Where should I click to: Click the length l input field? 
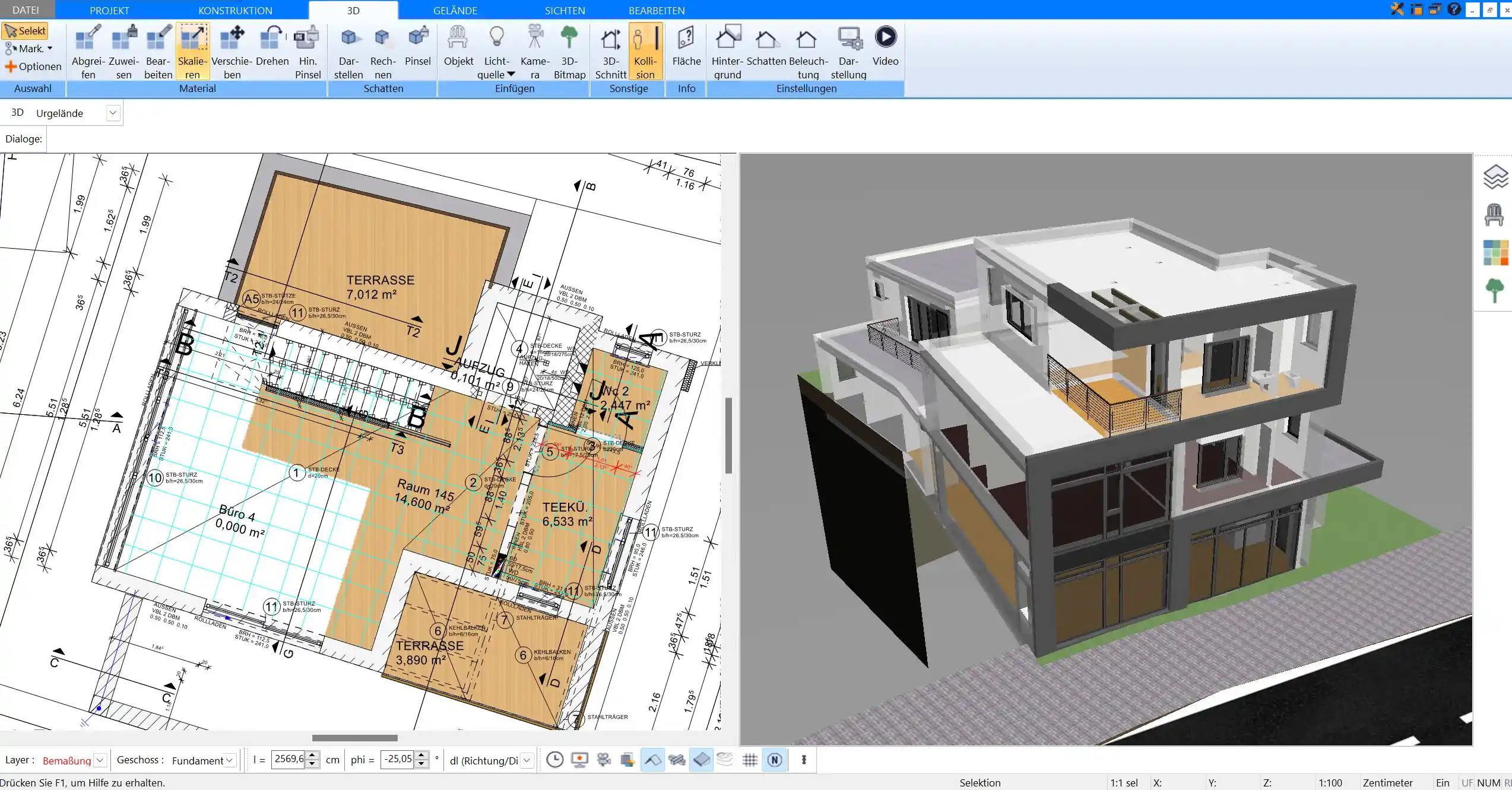(x=289, y=759)
